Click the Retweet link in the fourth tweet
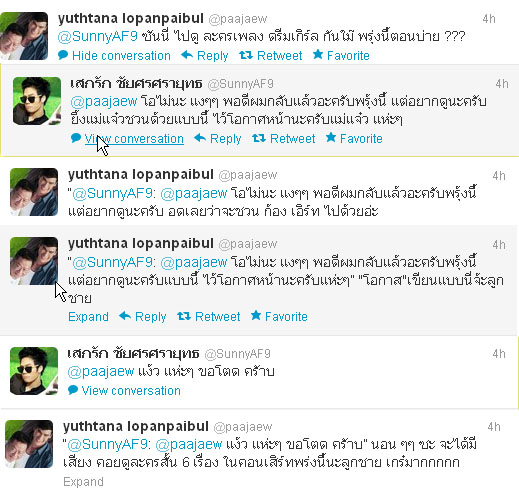Screen dimensions: 519x492 point(217,317)
